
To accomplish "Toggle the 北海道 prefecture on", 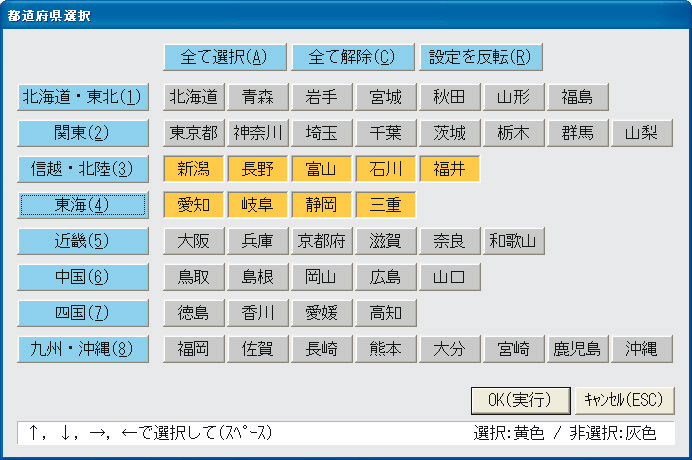I will 193,97.
